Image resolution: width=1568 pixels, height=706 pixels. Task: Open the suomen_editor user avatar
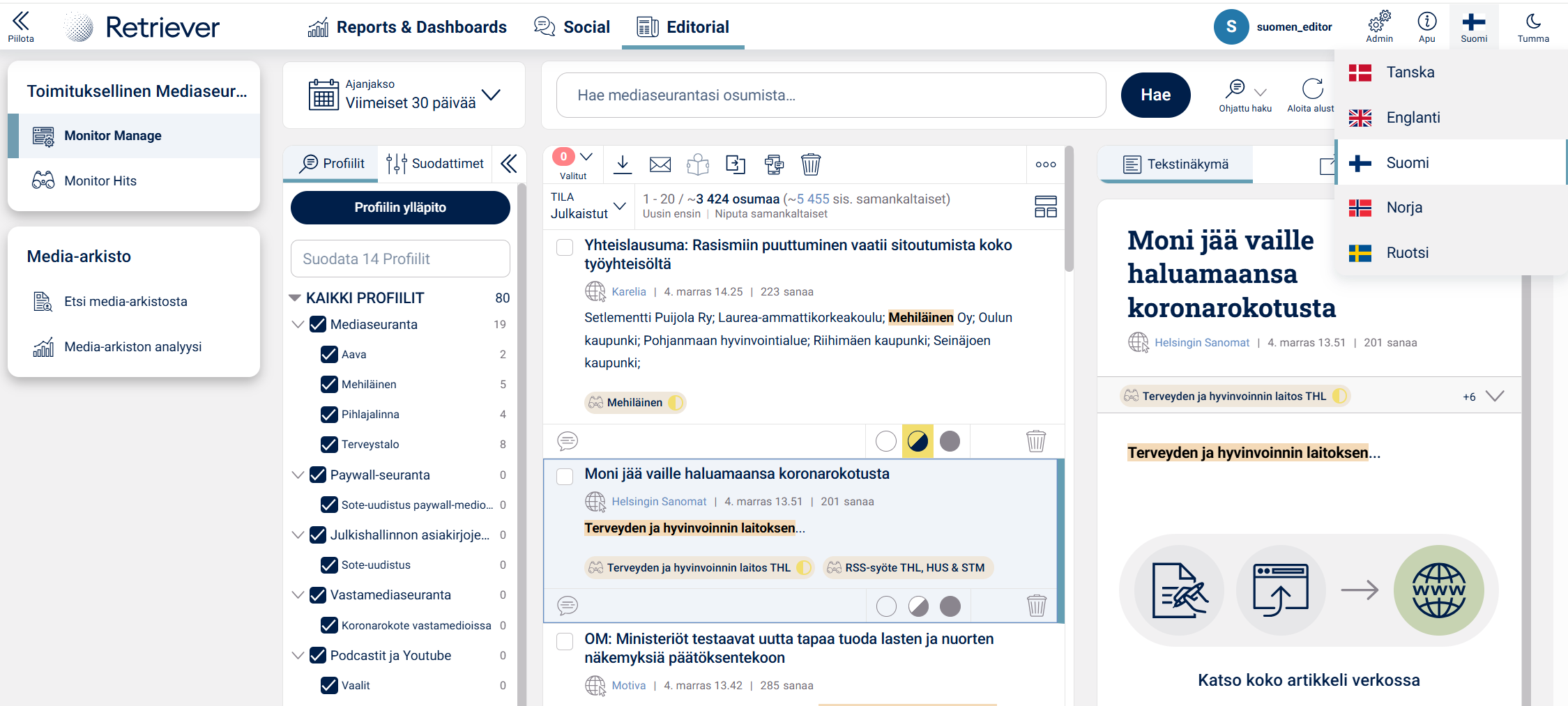pyautogui.click(x=1231, y=26)
